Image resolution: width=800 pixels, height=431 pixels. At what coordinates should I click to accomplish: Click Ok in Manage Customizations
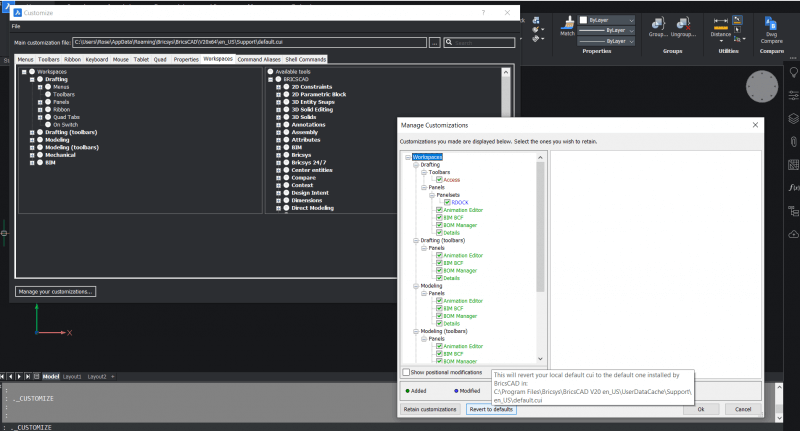pyautogui.click(x=701, y=409)
